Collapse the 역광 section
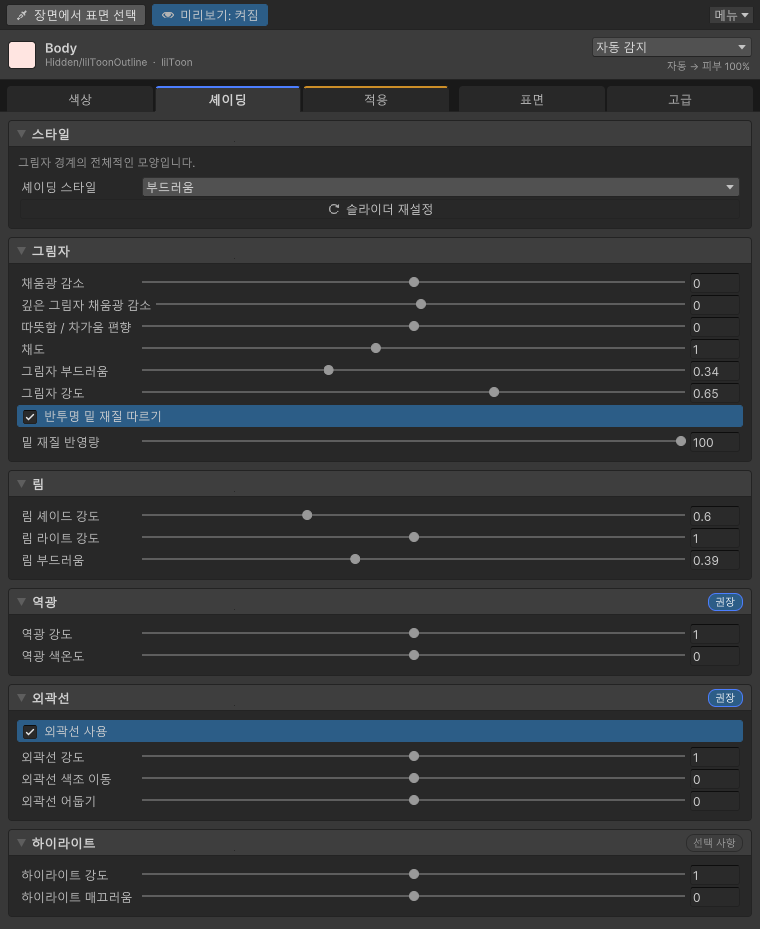 click(x=21, y=602)
